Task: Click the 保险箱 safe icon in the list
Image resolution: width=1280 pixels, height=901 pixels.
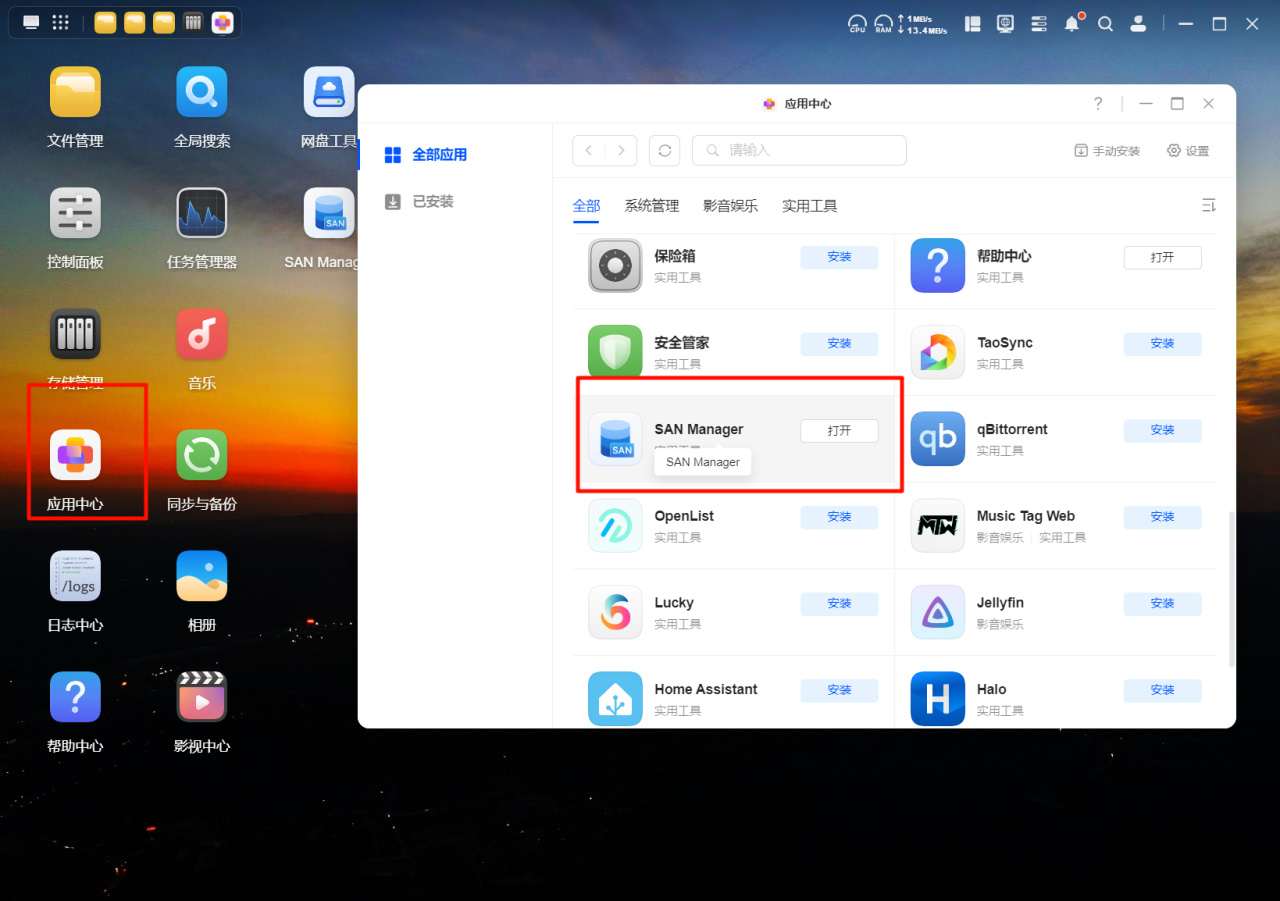Action: click(615, 265)
